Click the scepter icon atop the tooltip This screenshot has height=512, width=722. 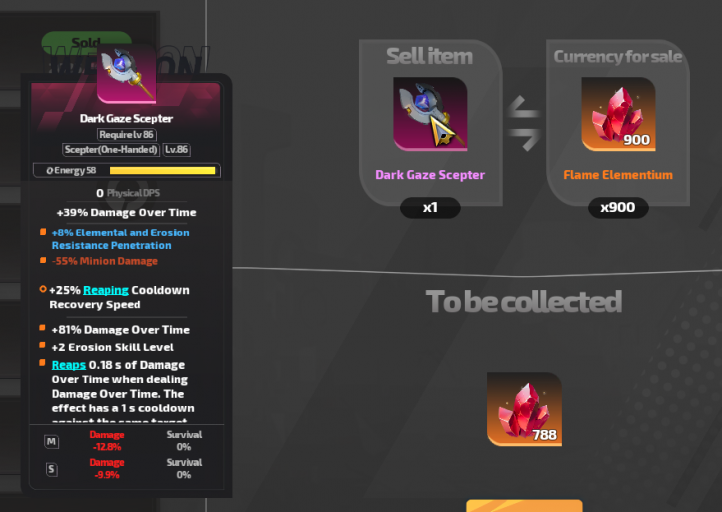coord(127,74)
